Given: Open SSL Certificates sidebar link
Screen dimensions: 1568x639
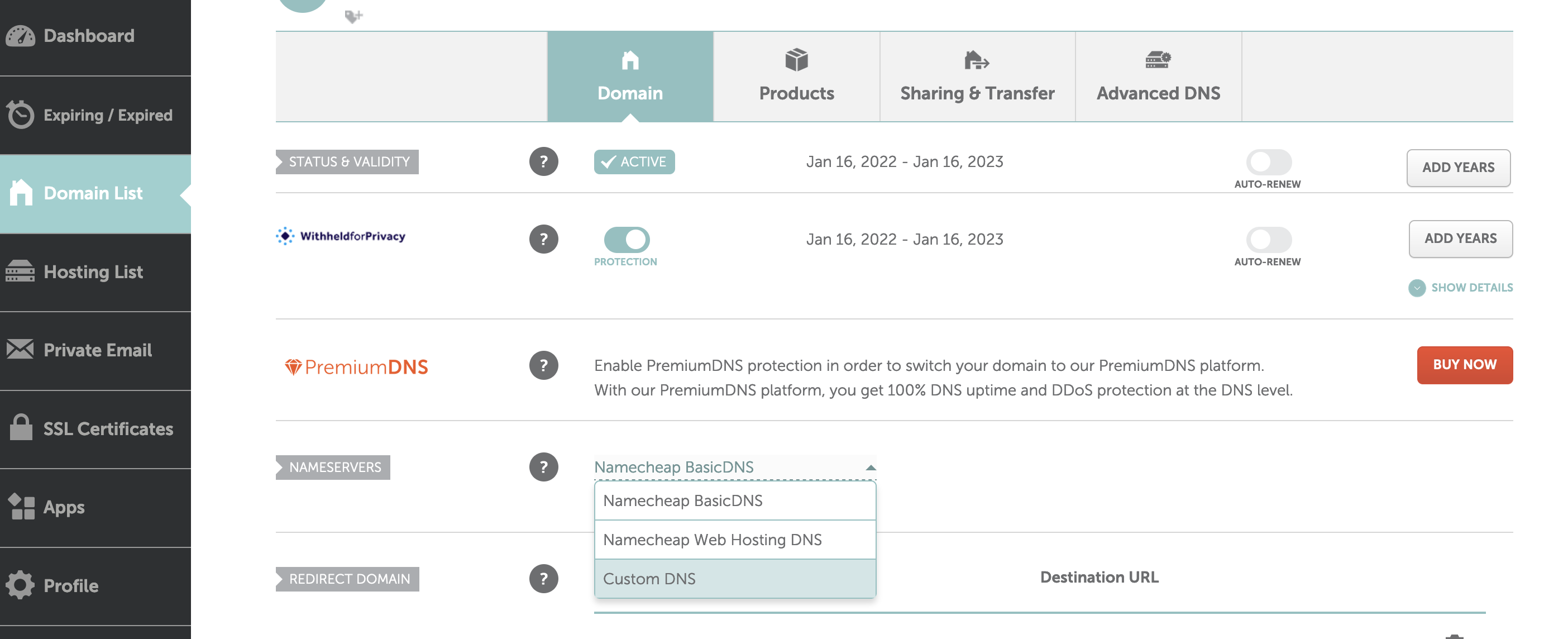Looking at the screenshot, I should point(95,429).
